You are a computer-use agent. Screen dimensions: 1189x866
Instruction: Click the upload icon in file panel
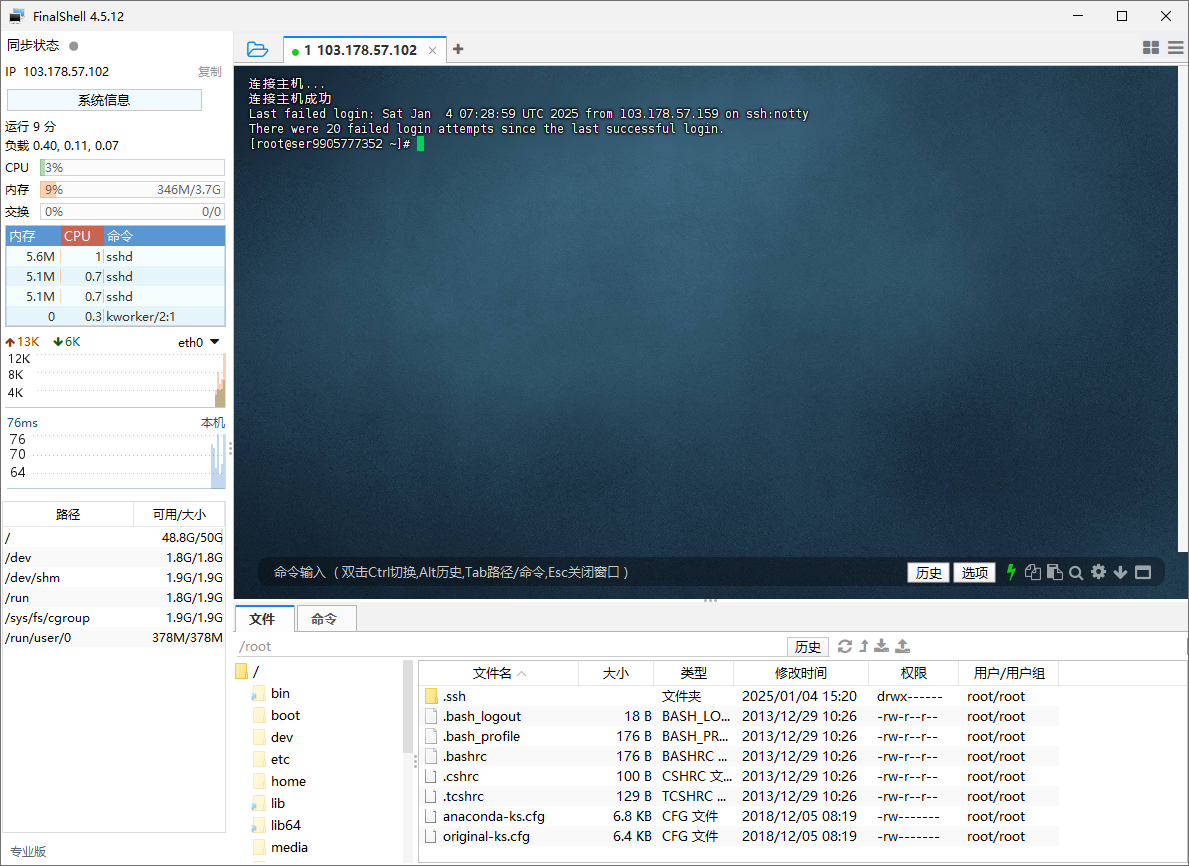[902, 646]
